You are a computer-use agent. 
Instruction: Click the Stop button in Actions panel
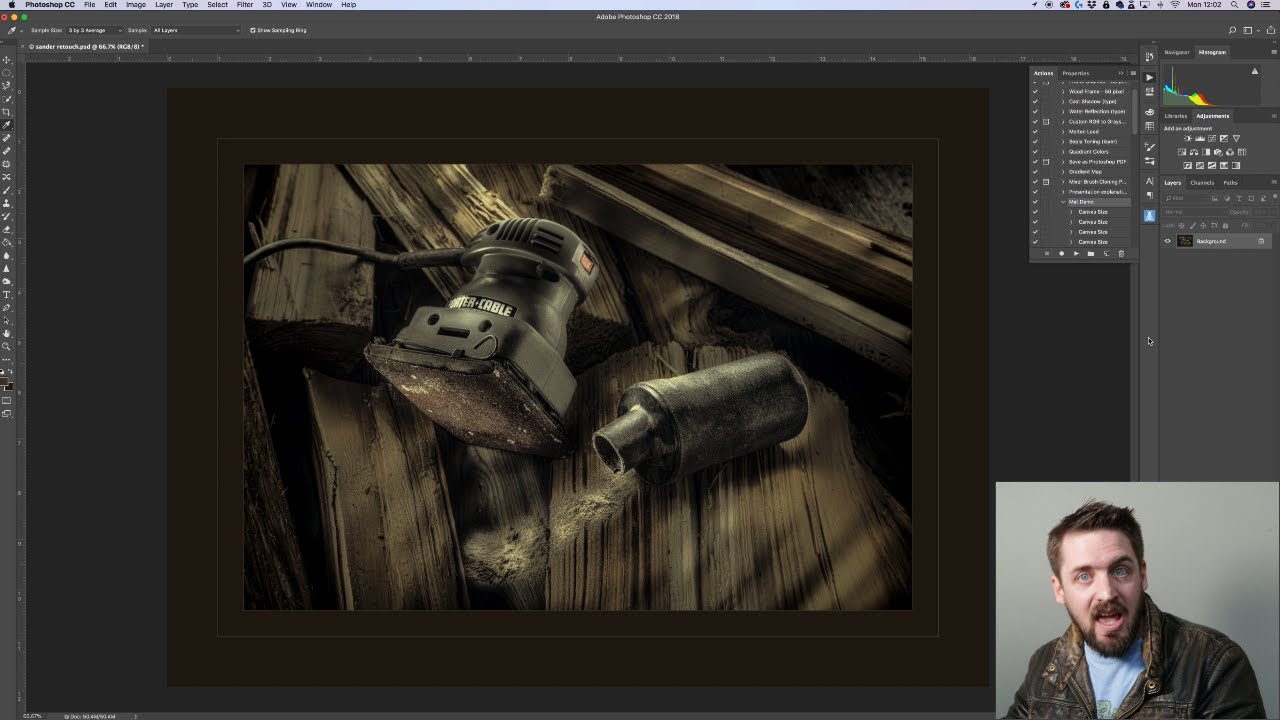tap(1047, 253)
